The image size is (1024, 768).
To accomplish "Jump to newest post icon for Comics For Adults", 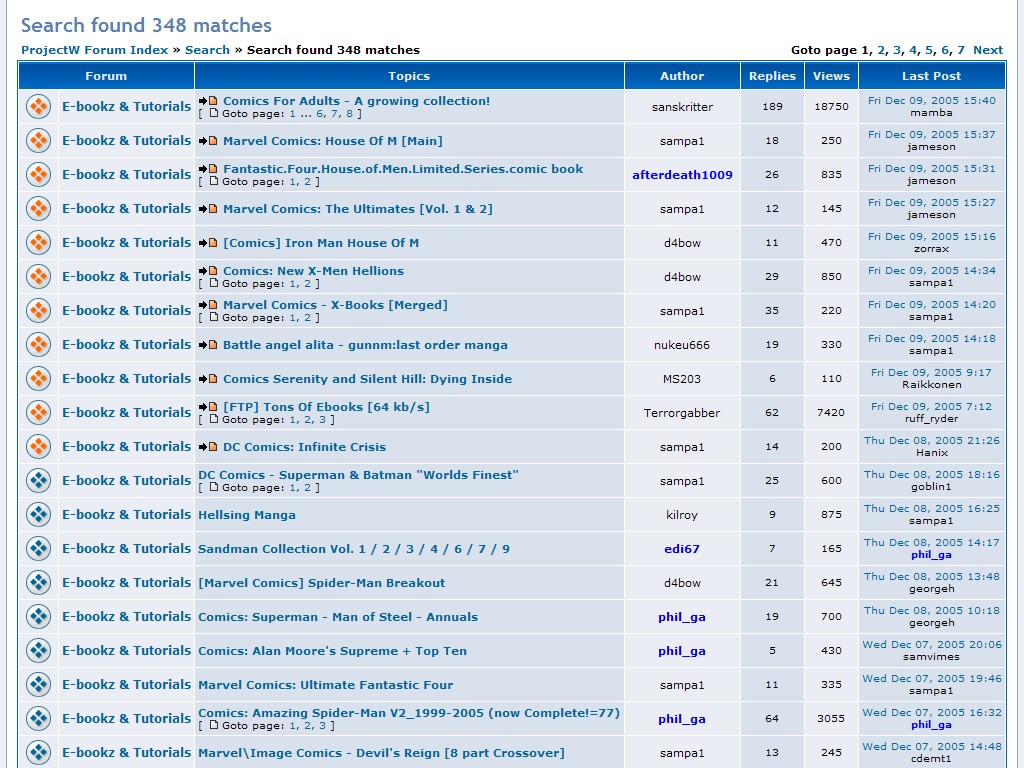I will pyautogui.click(x=208, y=101).
